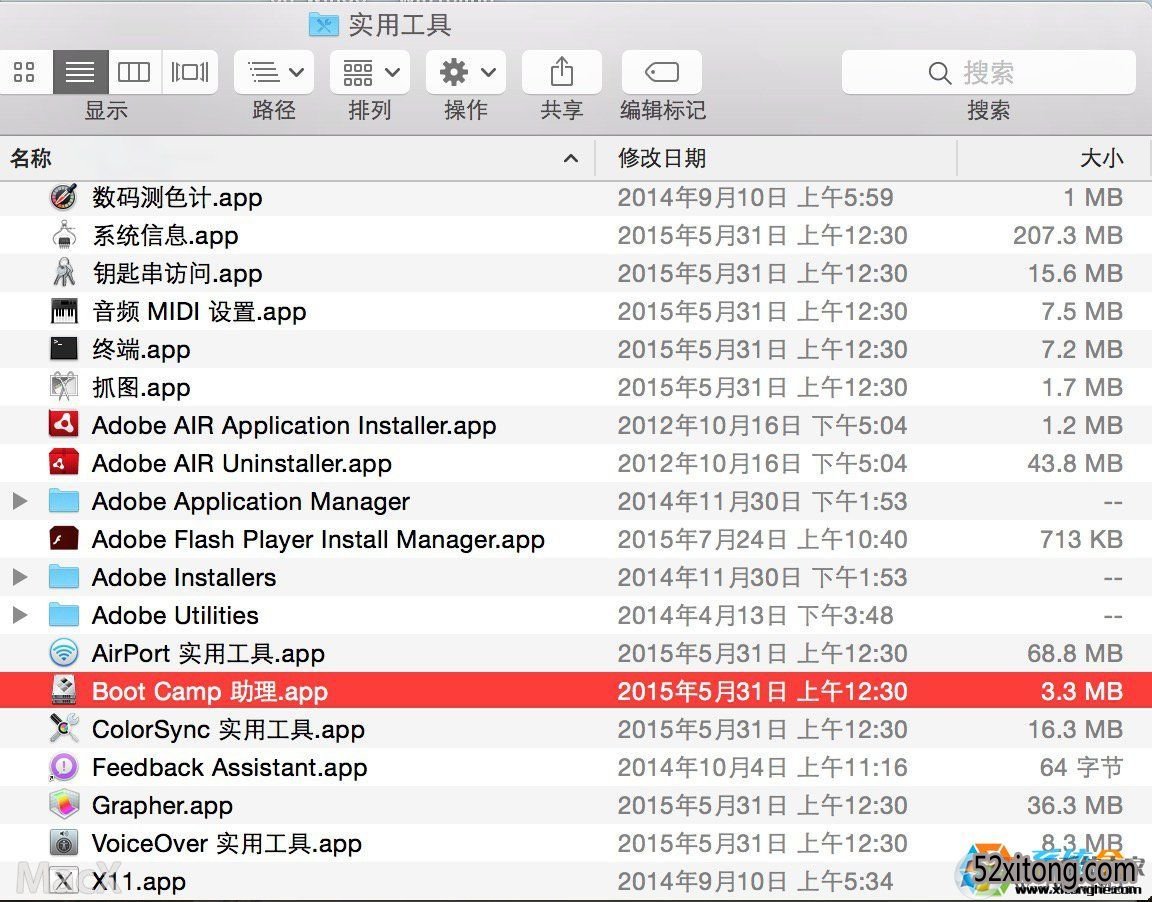Expand the Adobe Installers folder

pos(21,577)
